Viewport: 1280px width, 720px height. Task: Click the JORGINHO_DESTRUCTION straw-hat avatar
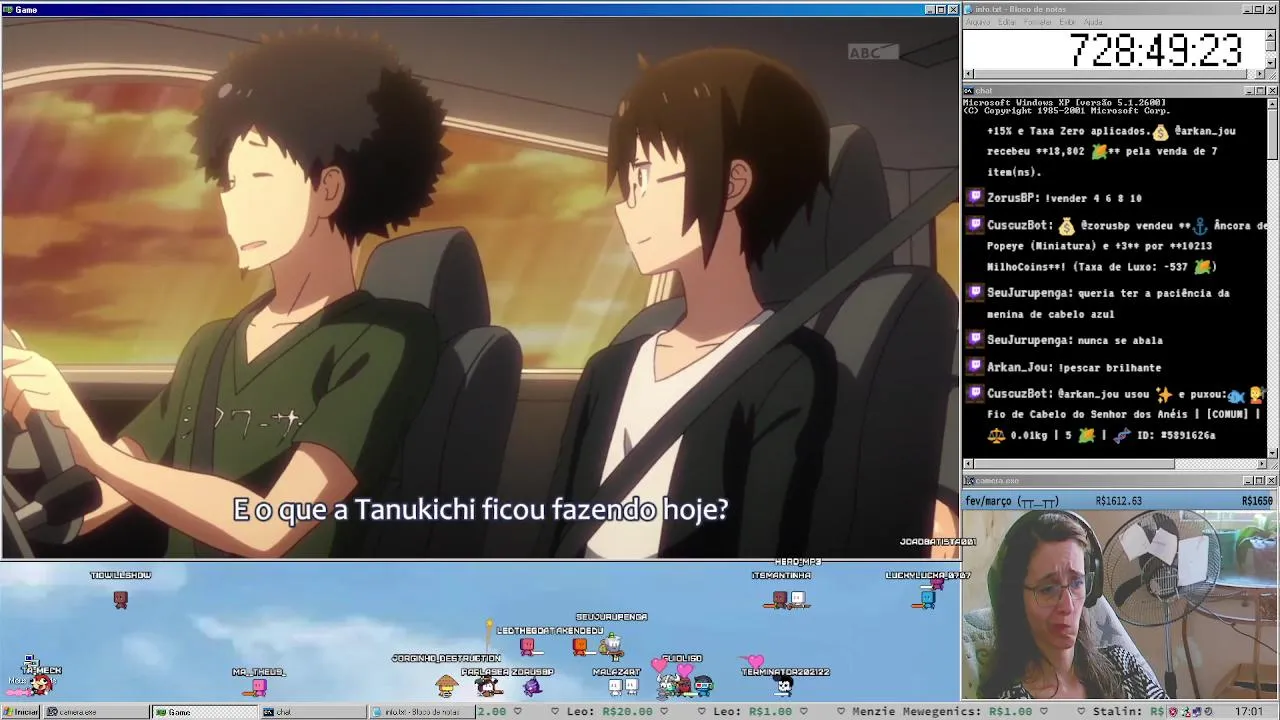click(x=447, y=684)
